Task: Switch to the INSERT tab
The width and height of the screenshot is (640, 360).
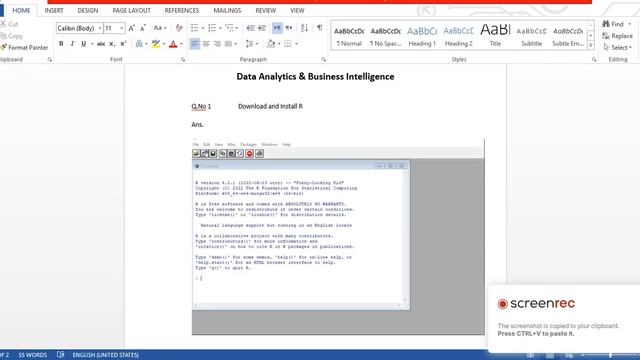Action: click(54, 10)
